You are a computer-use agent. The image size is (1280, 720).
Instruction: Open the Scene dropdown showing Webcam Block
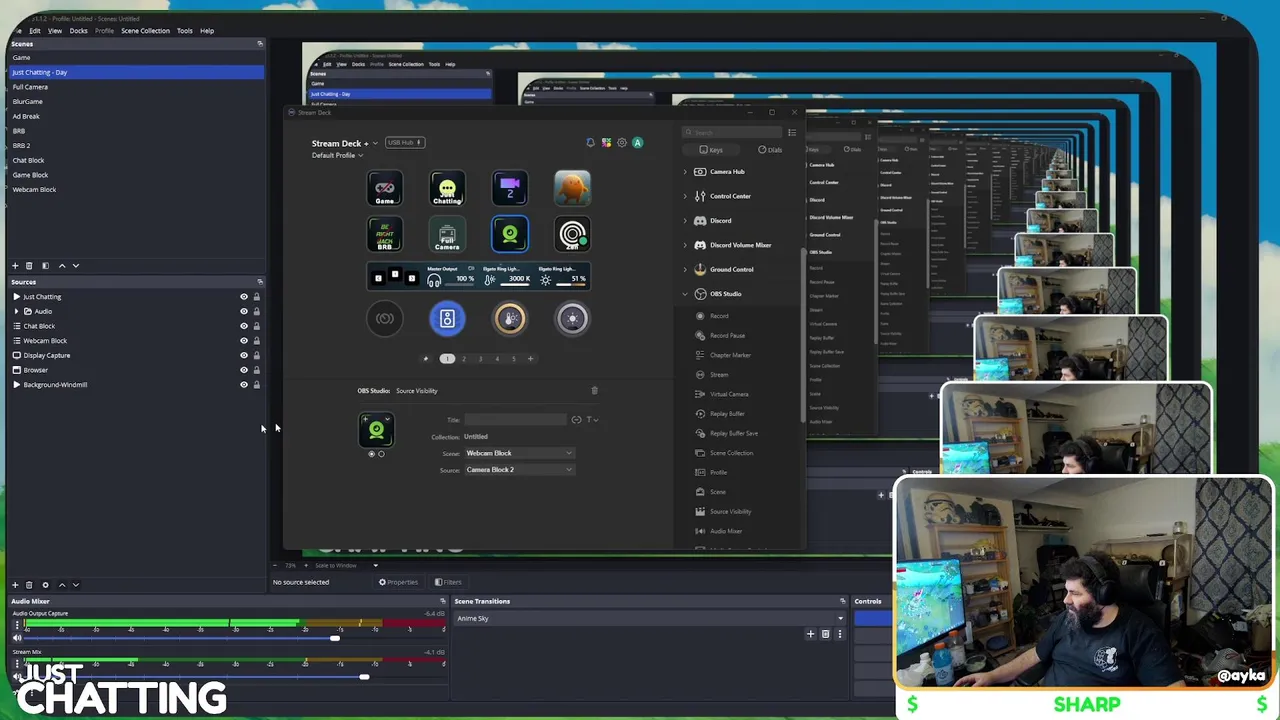[519, 453]
